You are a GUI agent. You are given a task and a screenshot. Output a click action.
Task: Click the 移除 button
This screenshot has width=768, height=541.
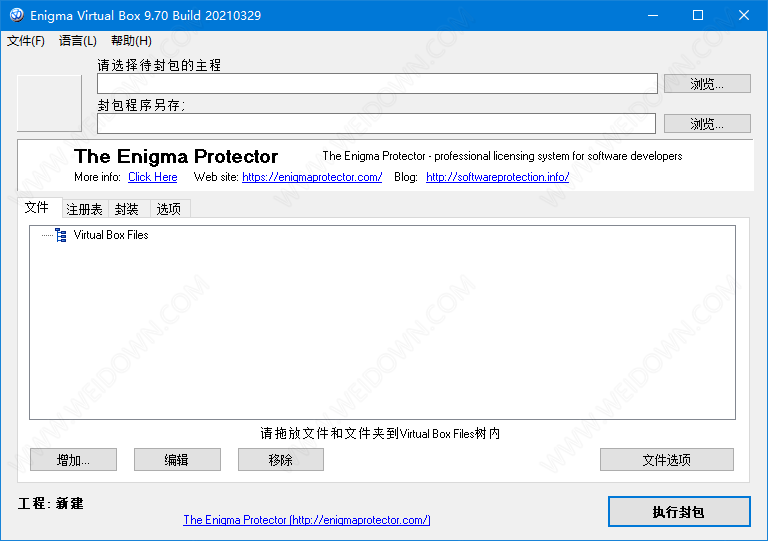coord(281,460)
